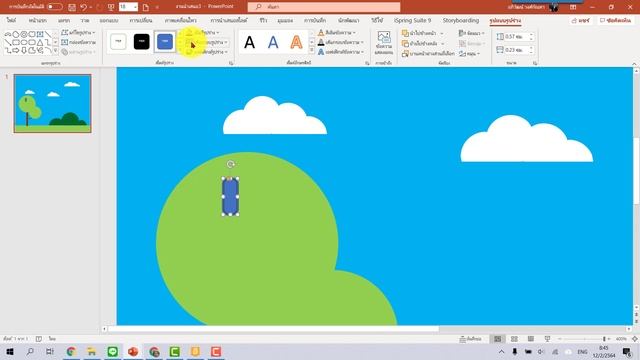This screenshot has width=640, height=360.
Task: Select the blue filled shape style preset
Action: 165,41
